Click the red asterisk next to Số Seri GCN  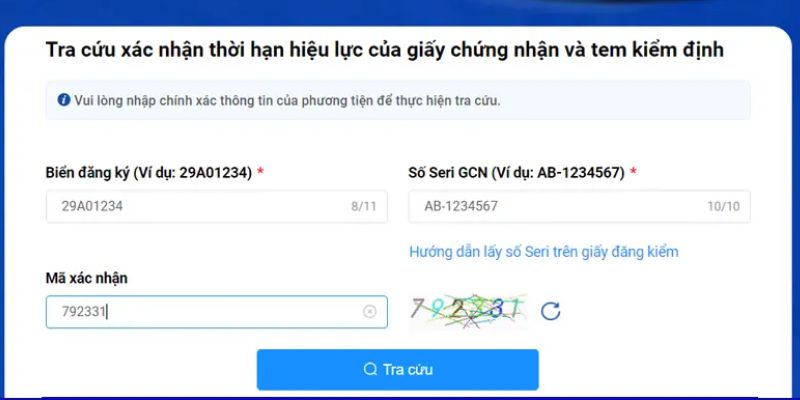tap(633, 171)
